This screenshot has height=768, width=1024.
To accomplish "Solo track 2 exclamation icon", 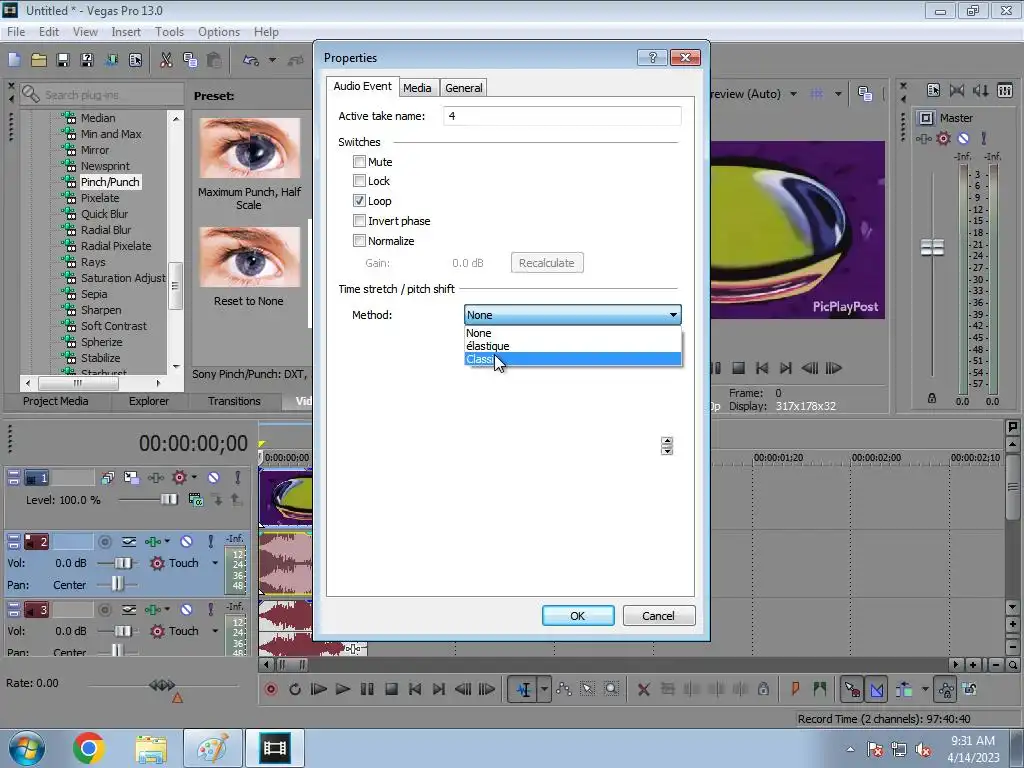I will click(x=210, y=541).
